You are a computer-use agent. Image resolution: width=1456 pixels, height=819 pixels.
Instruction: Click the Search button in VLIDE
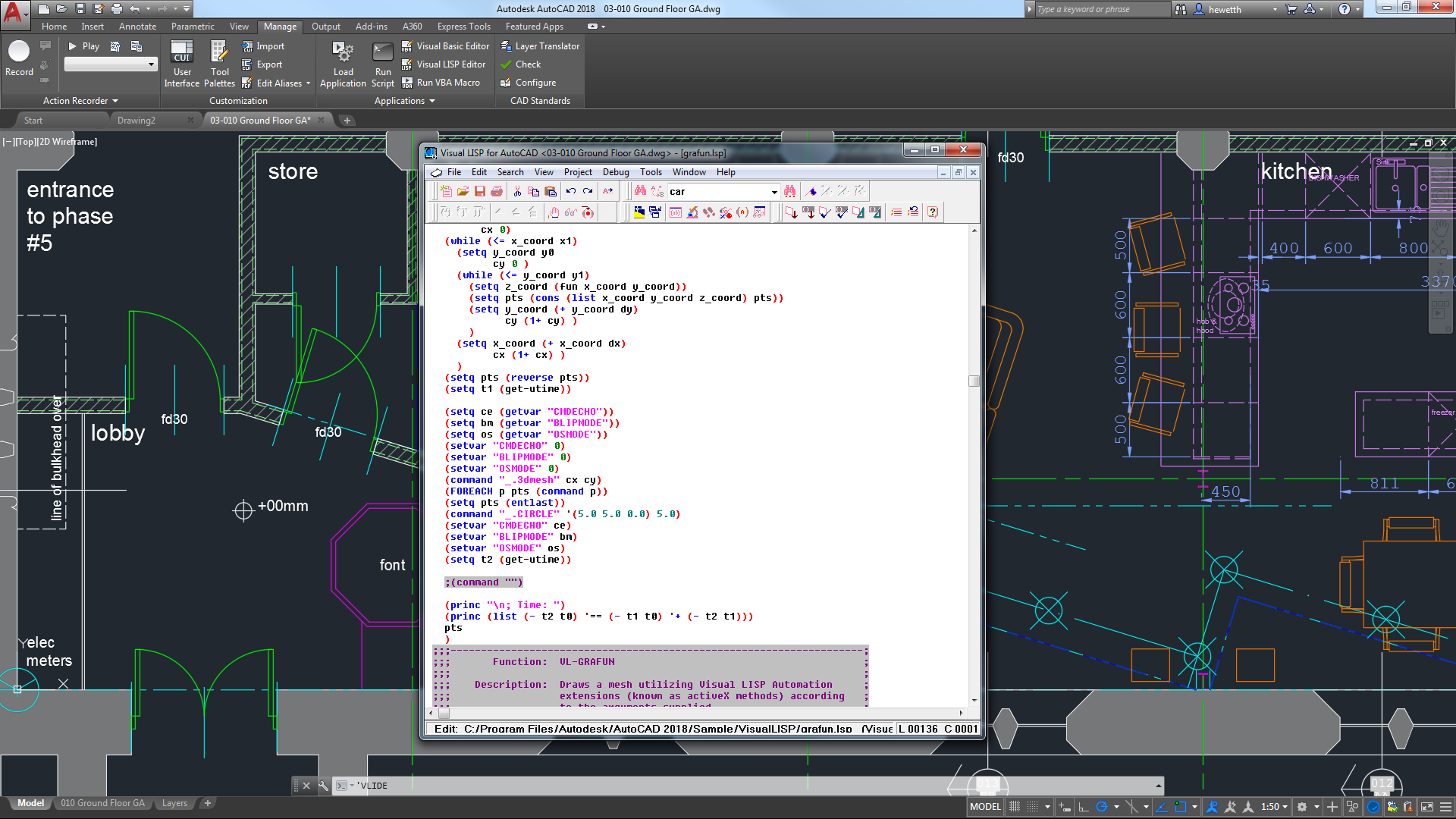[x=510, y=172]
